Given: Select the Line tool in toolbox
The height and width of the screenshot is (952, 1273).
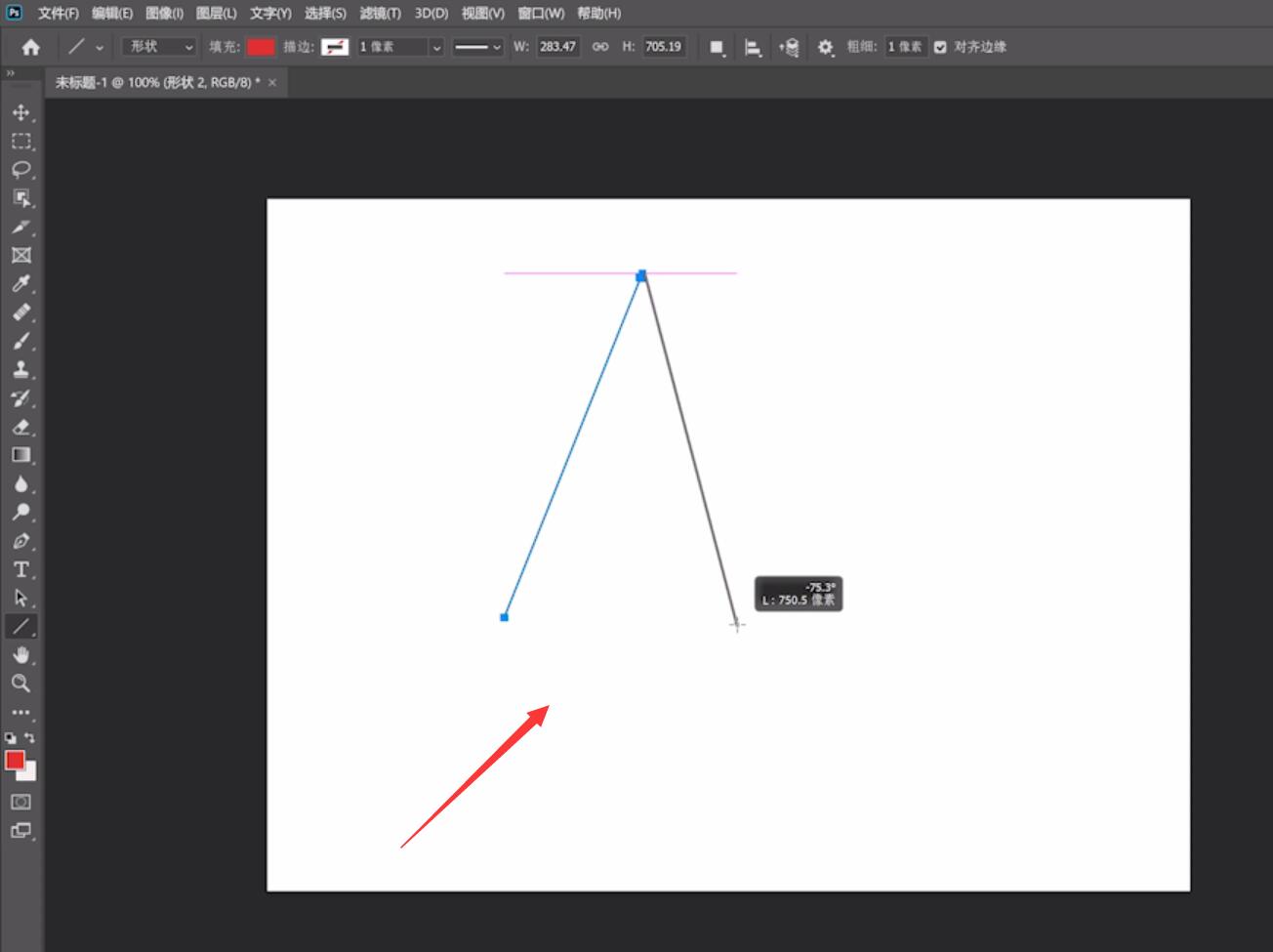Looking at the screenshot, I should (x=21, y=626).
